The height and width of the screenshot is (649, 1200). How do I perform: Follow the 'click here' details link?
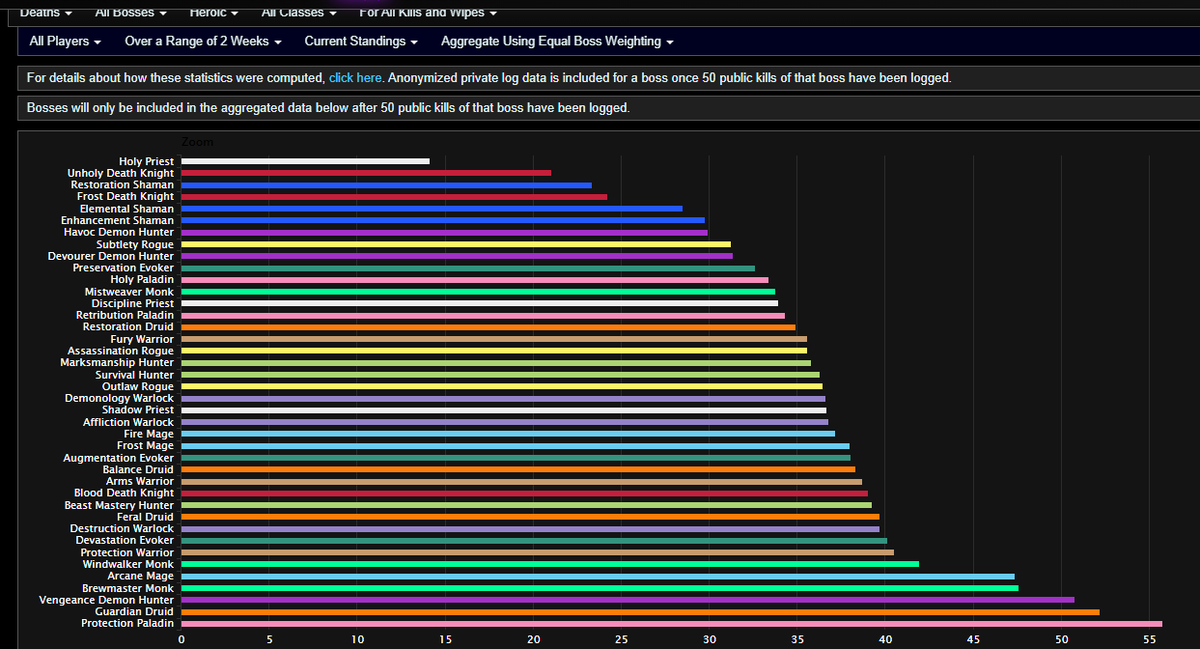click(x=355, y=78)
